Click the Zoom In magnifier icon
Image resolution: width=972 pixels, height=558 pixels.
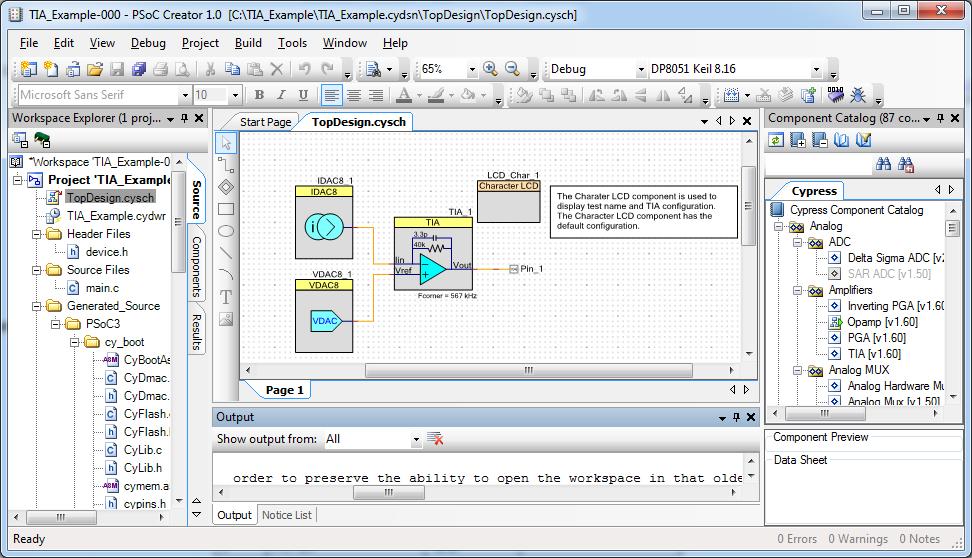coord(490,69)
